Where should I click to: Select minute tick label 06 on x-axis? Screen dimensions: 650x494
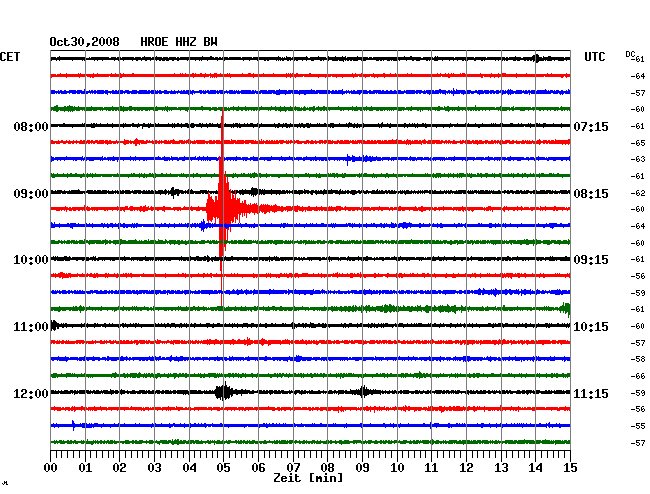coord(258,467)
